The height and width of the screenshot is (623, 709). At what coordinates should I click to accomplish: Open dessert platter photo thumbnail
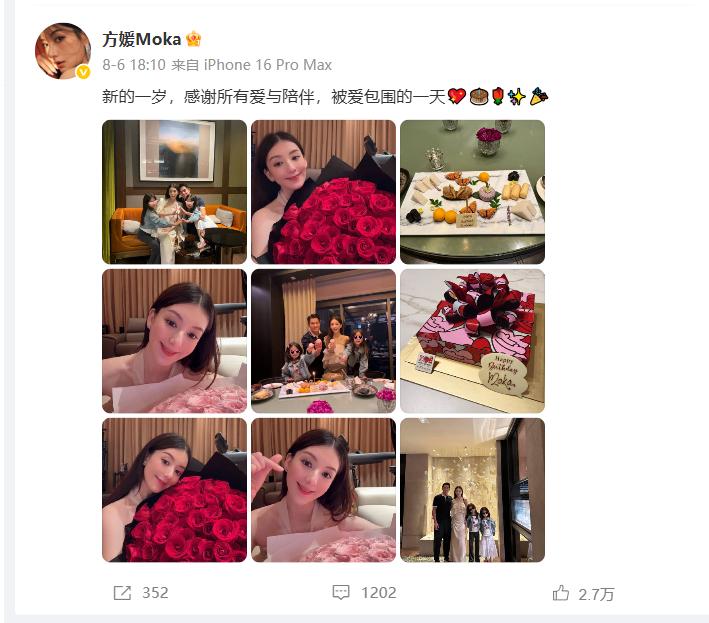click(x=473, y=192)
